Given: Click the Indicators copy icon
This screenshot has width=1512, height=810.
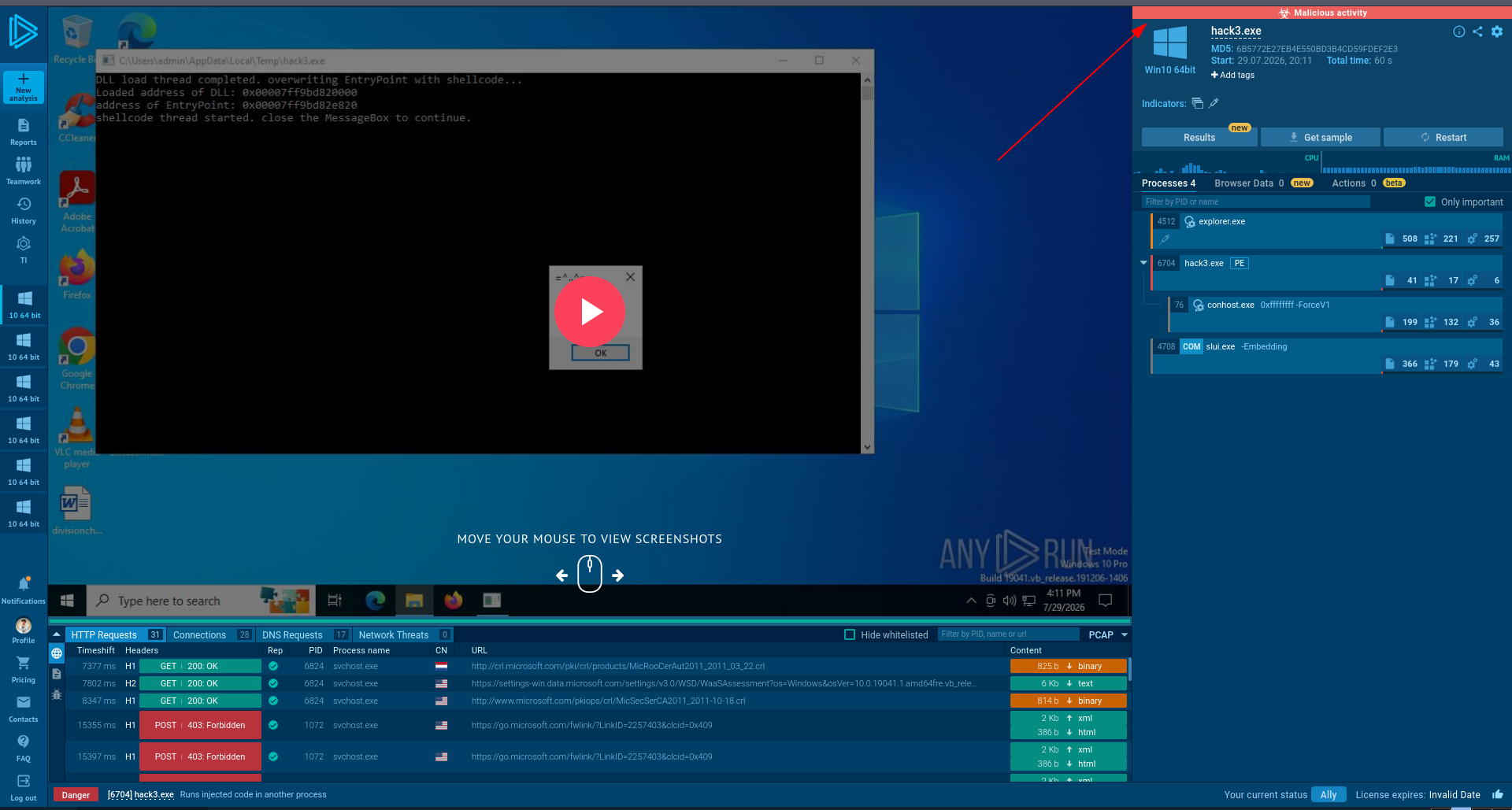Looking at the screenshot, I should pyautogui.click(x=1198, y=103).
